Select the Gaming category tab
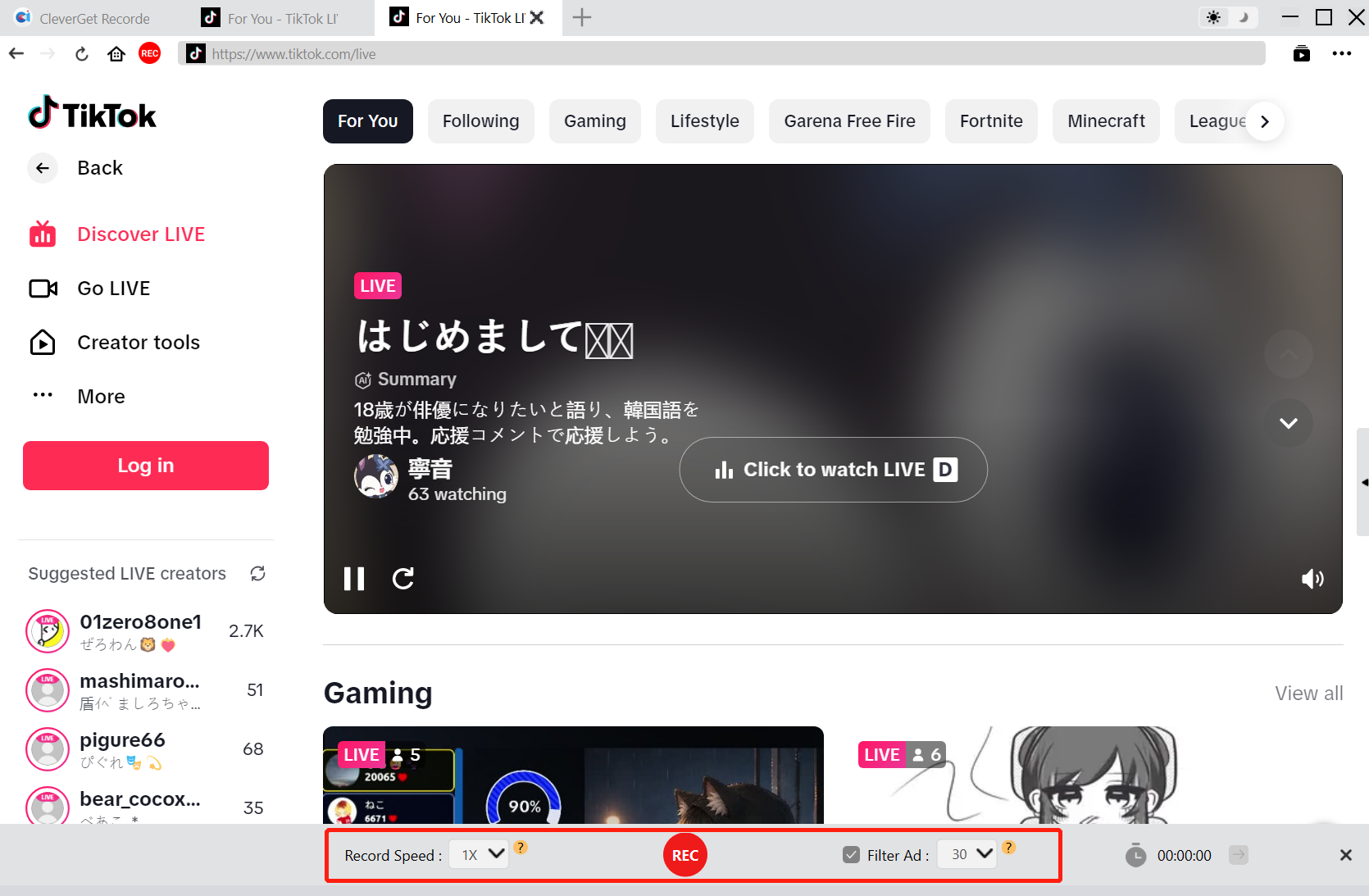Screen dimensions: 1369x896 click(595, 121)
